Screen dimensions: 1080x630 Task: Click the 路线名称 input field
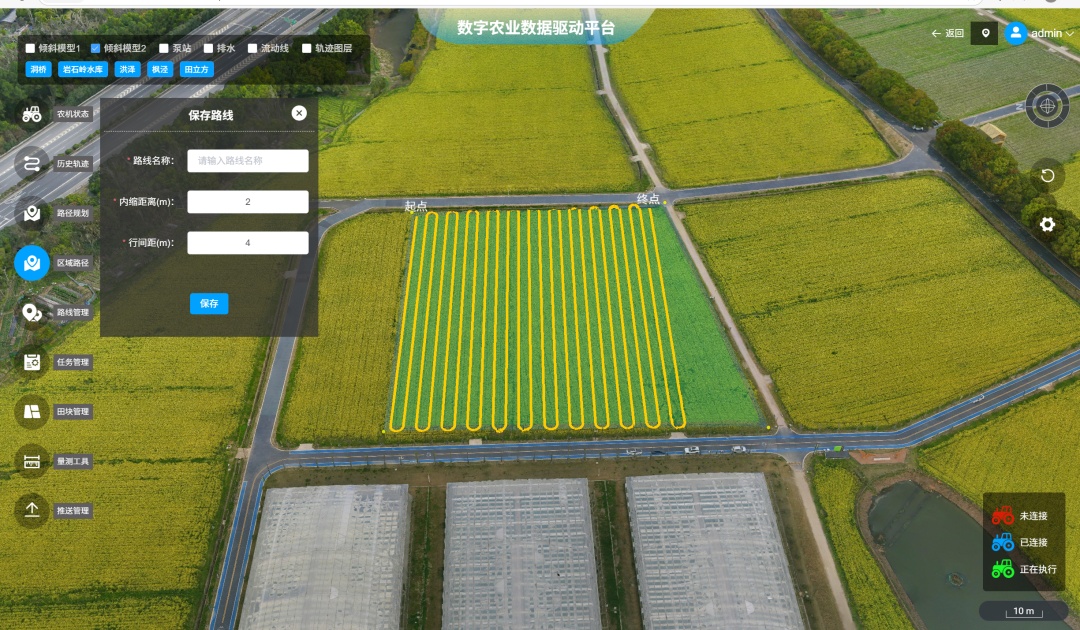click(x=248, y=161)
